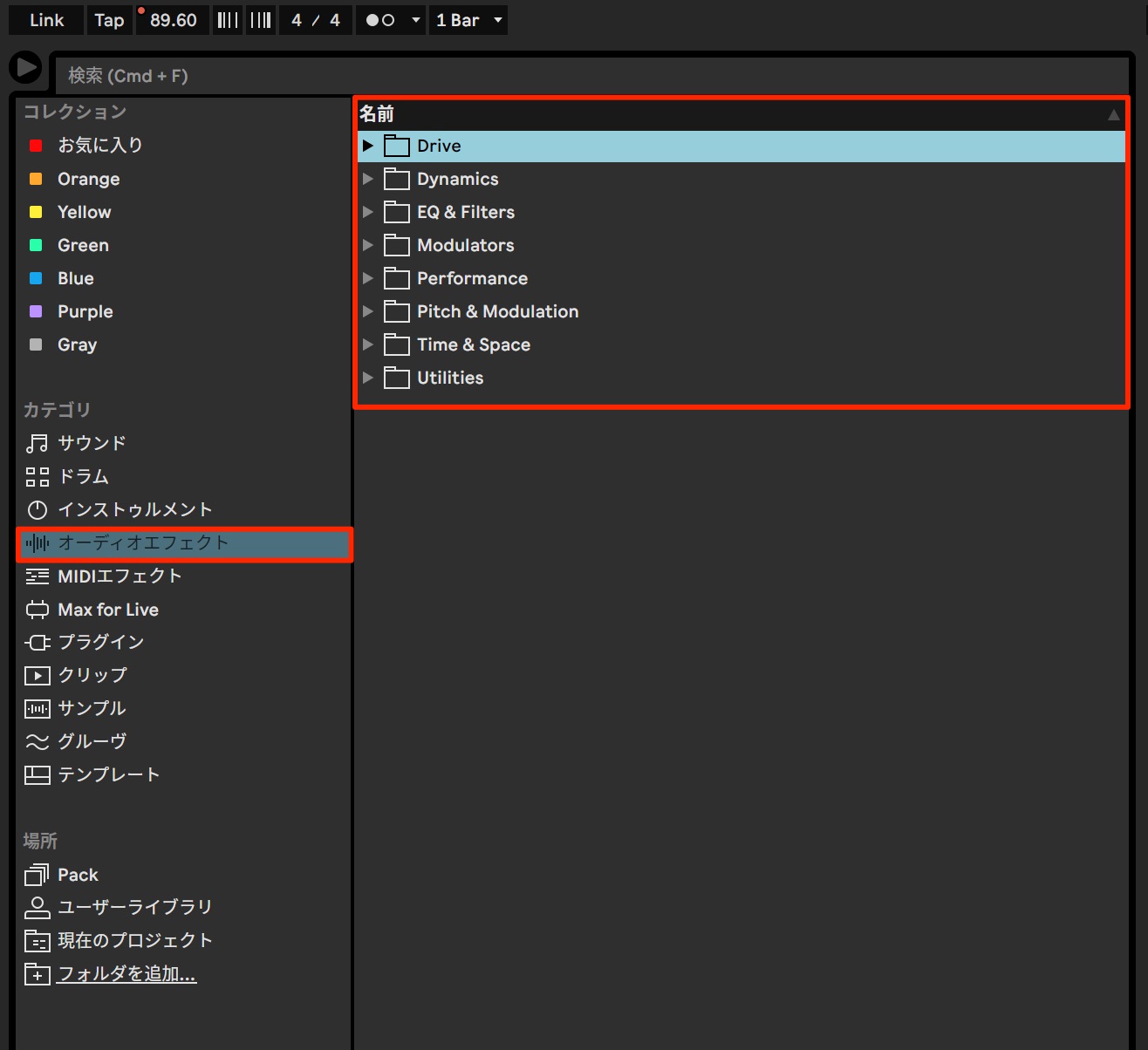The height and width of the screenshot is (1050, 1148).
Task: Select the Utilities row text
Action: (450, 378)
